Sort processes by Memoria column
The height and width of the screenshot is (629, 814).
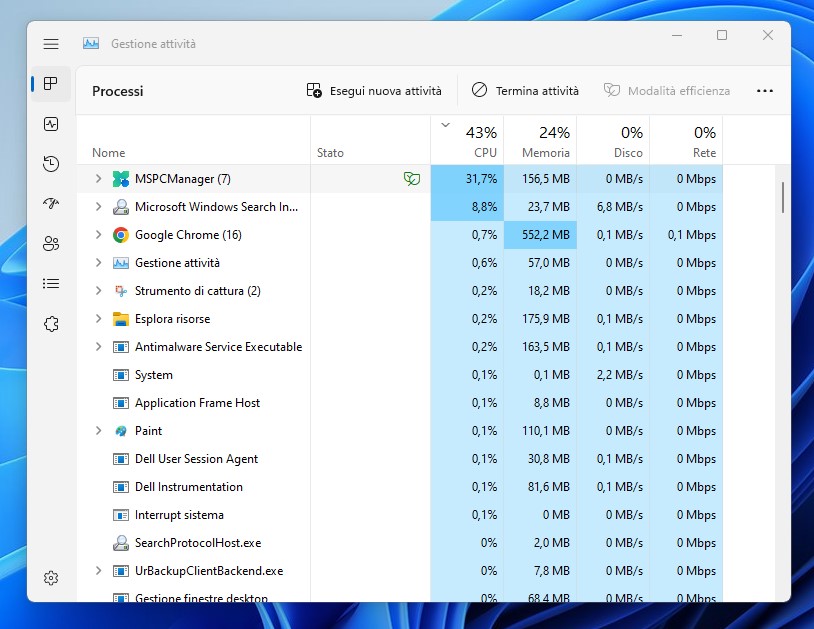[540, 140]
